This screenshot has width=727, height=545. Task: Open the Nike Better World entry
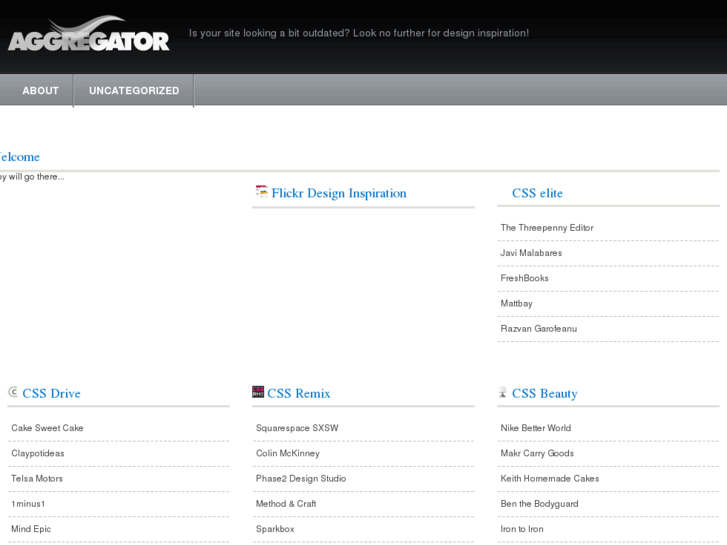pyautogui.click(x=536, y=428)
